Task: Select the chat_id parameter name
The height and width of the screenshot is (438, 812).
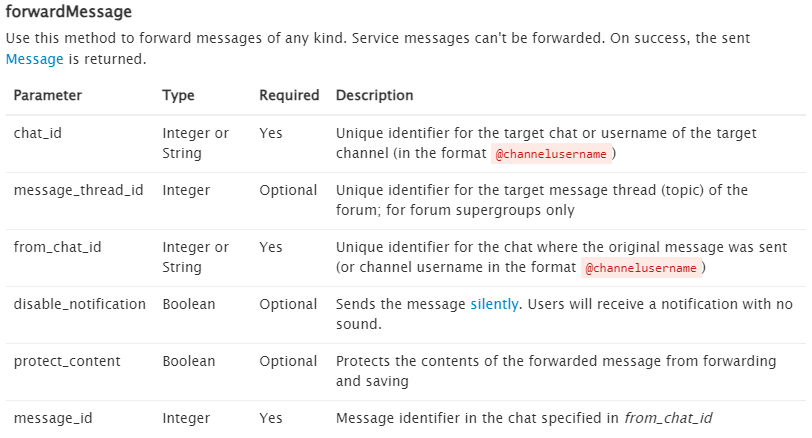Action: pos(37,133)
